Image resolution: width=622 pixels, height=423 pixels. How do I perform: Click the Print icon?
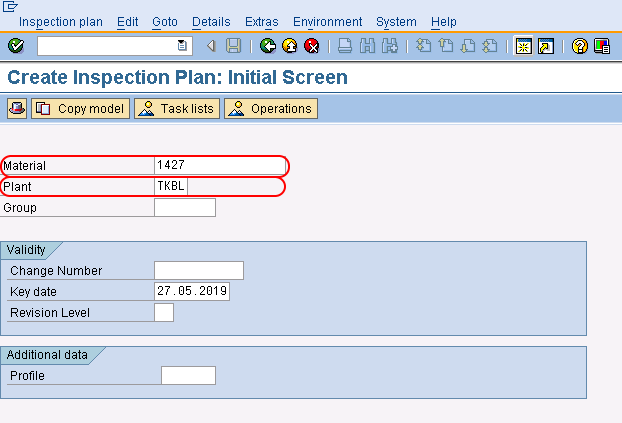click(x=345, y=46)
